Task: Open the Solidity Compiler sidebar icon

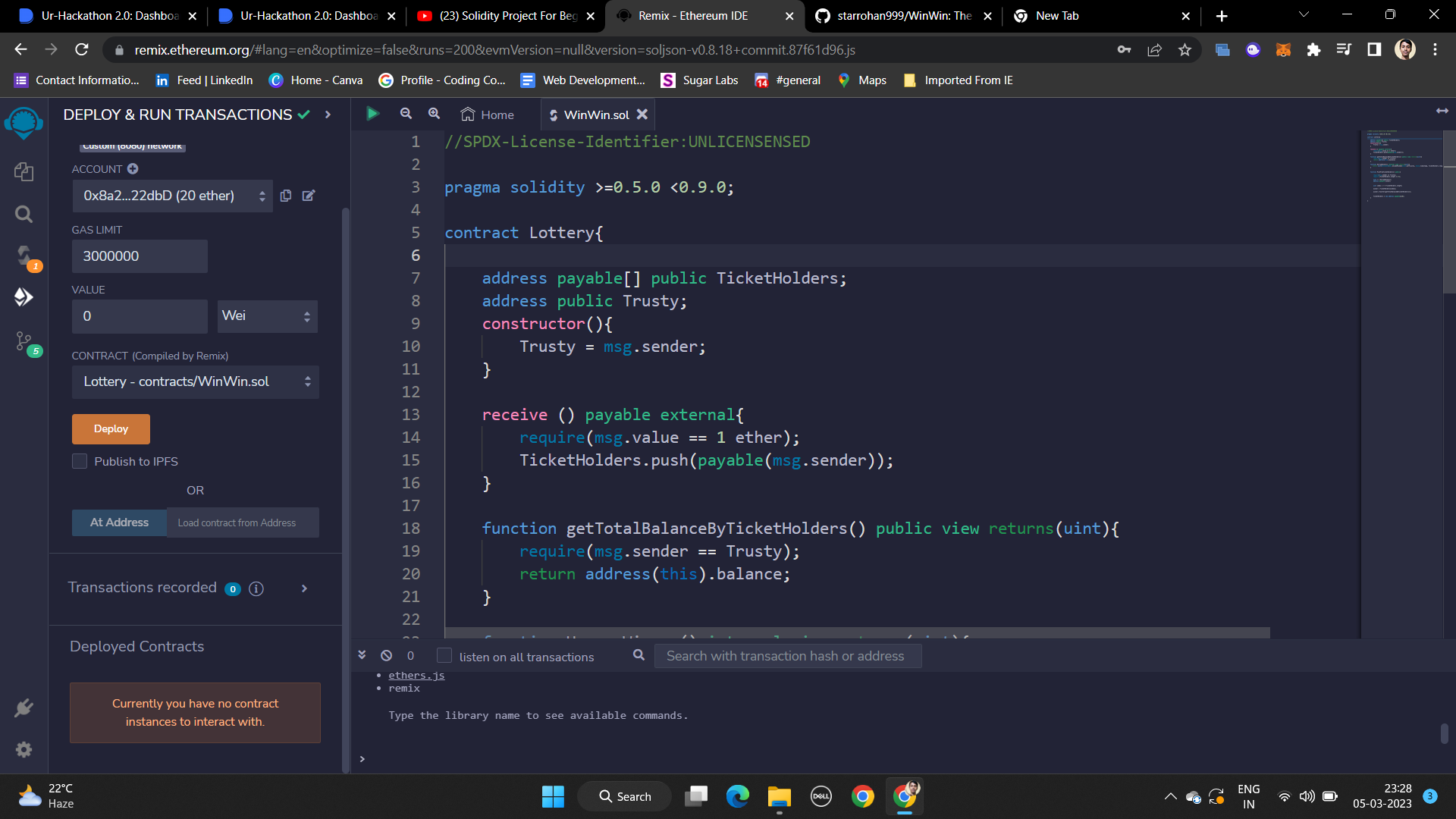Action: click(24, 256)
